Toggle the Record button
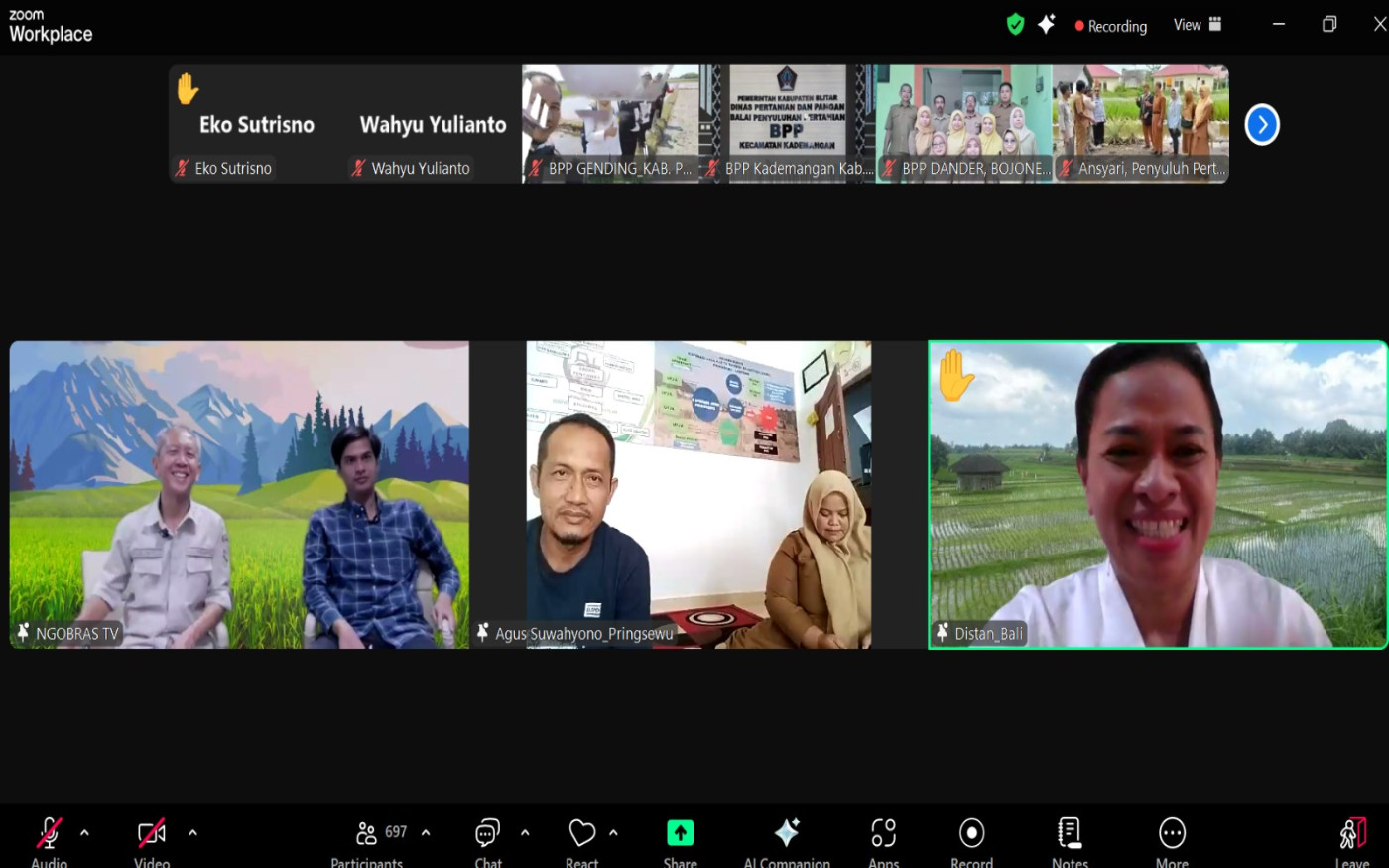This screenshot has width=1389, height=868. coord(971,833)
